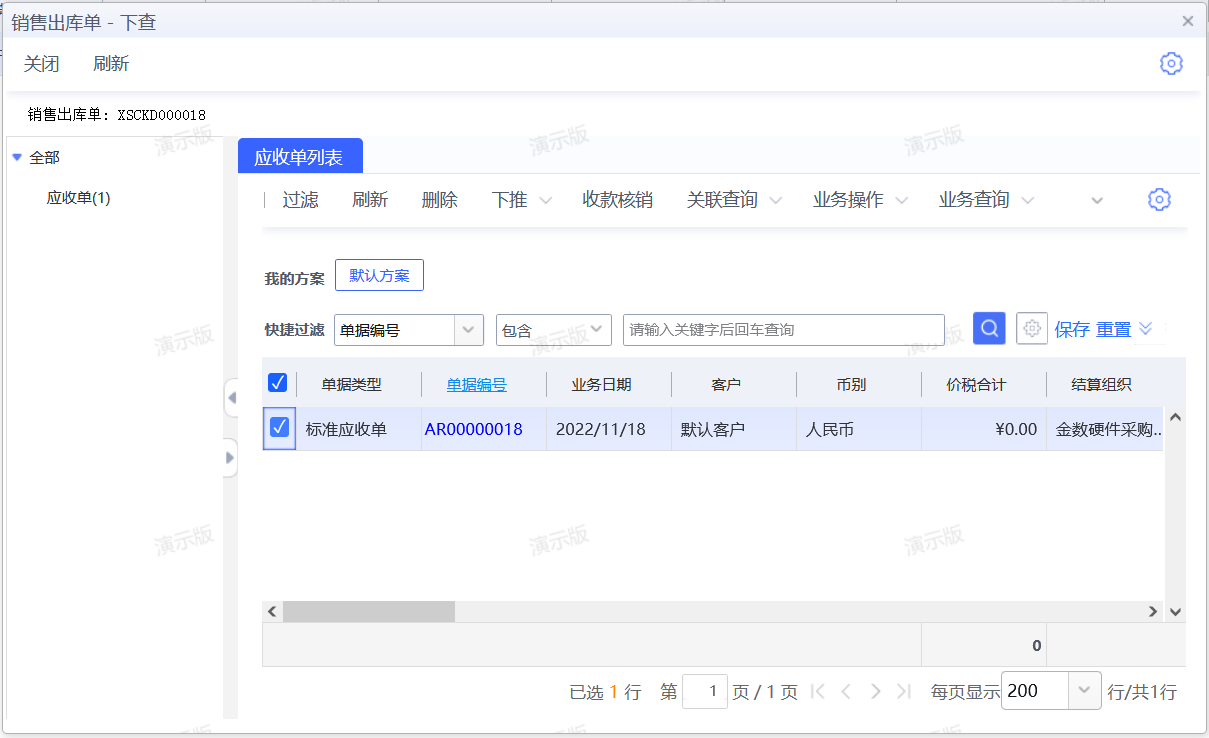Click the 单据类型 column header
The height and width of the screenshot is (738, 1209).
click(x=351, y=384)
